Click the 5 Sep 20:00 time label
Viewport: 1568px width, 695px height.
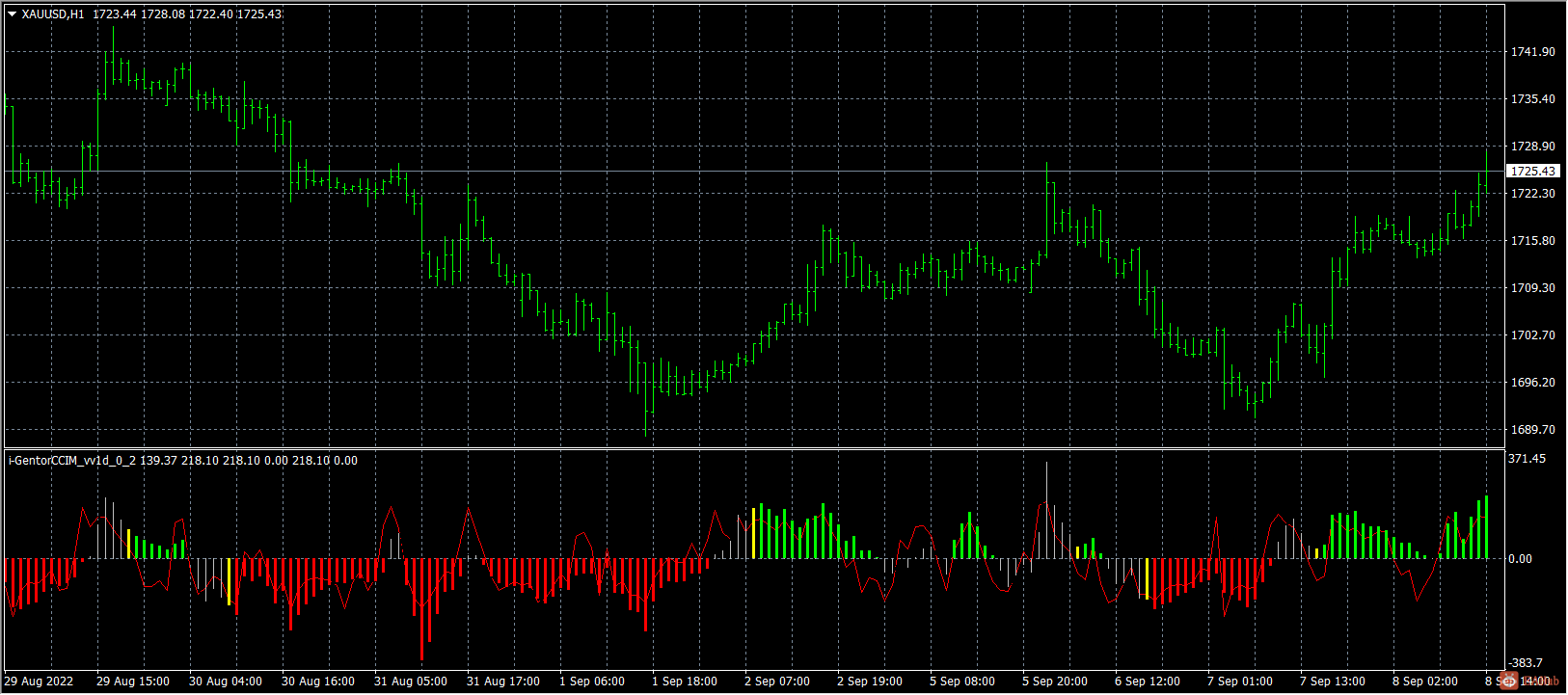point(1055,682)
